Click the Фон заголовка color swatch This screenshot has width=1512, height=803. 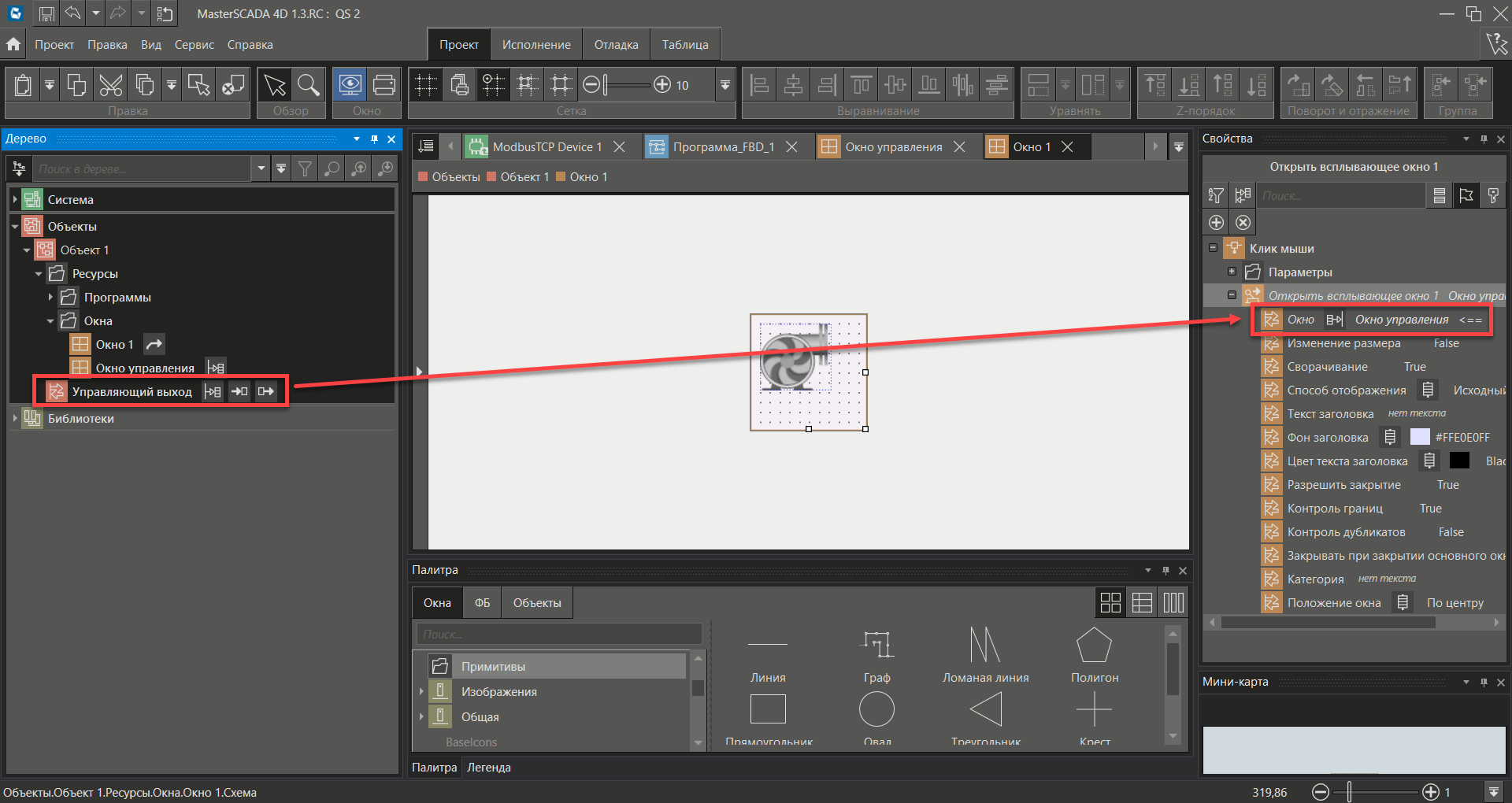tap(1419, 438)
